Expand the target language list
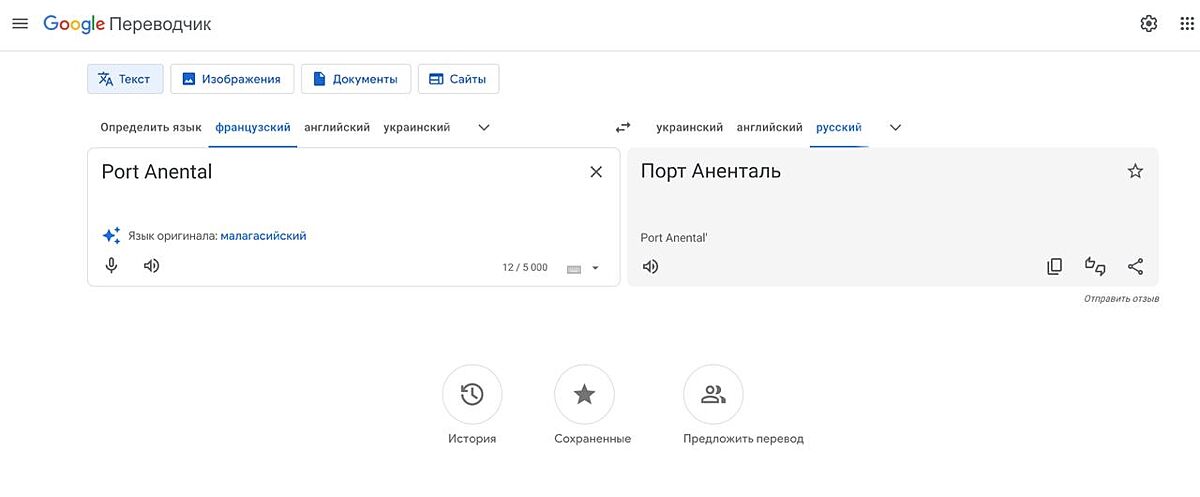 [x=895, y=128]
